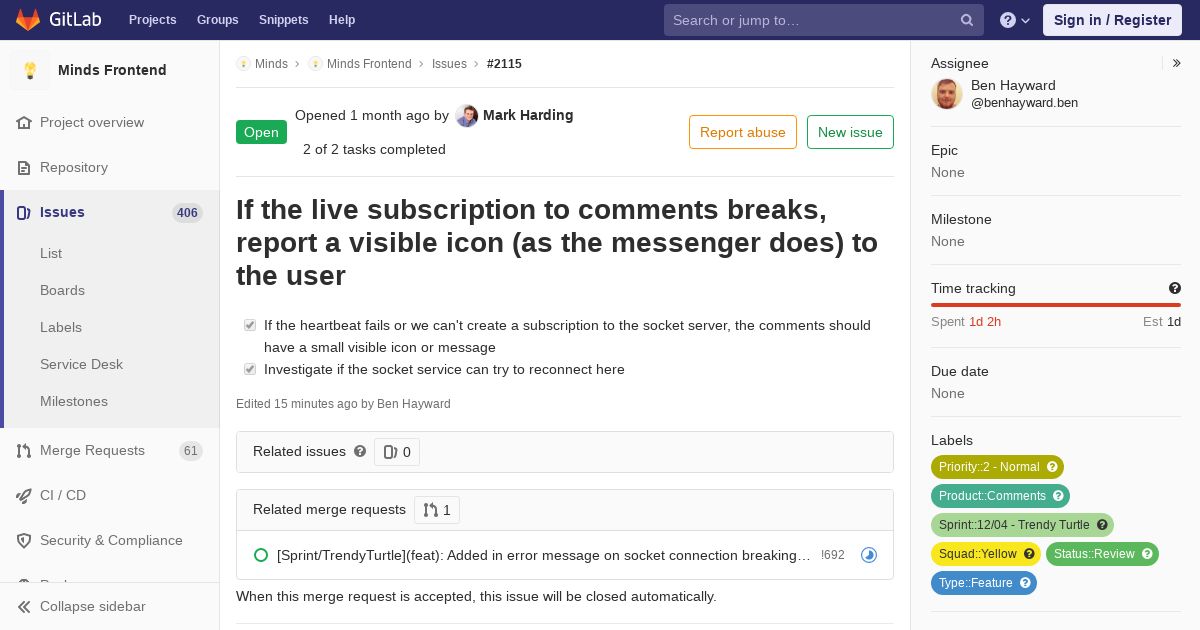This screenshot has height=630, width=1200.
Task: Click the Collapse sidebar chevrons icon
Action: pos(24,607)
